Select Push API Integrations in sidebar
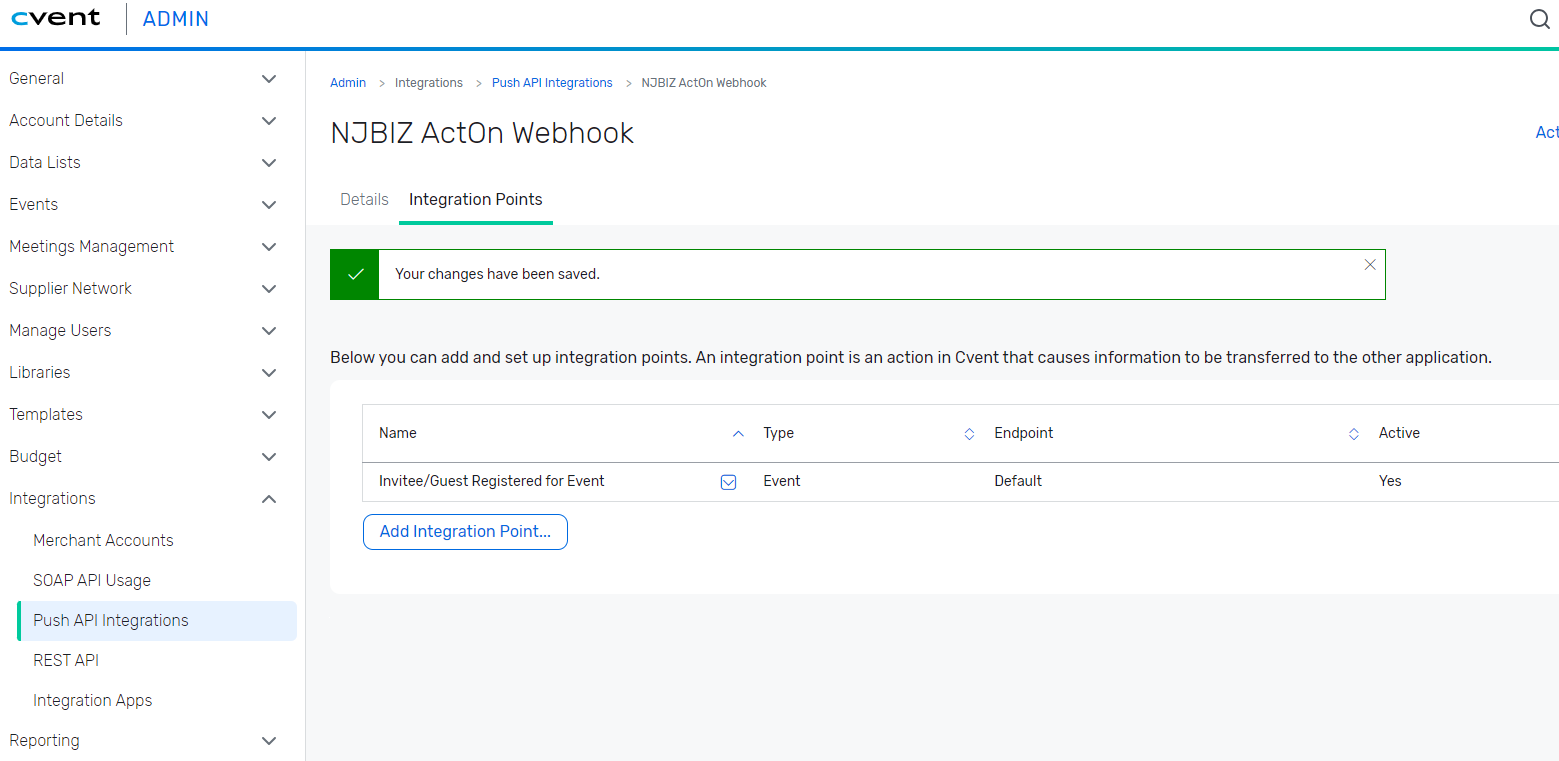The width and height of the screenshot is (1559, 761). click(157, 620)
